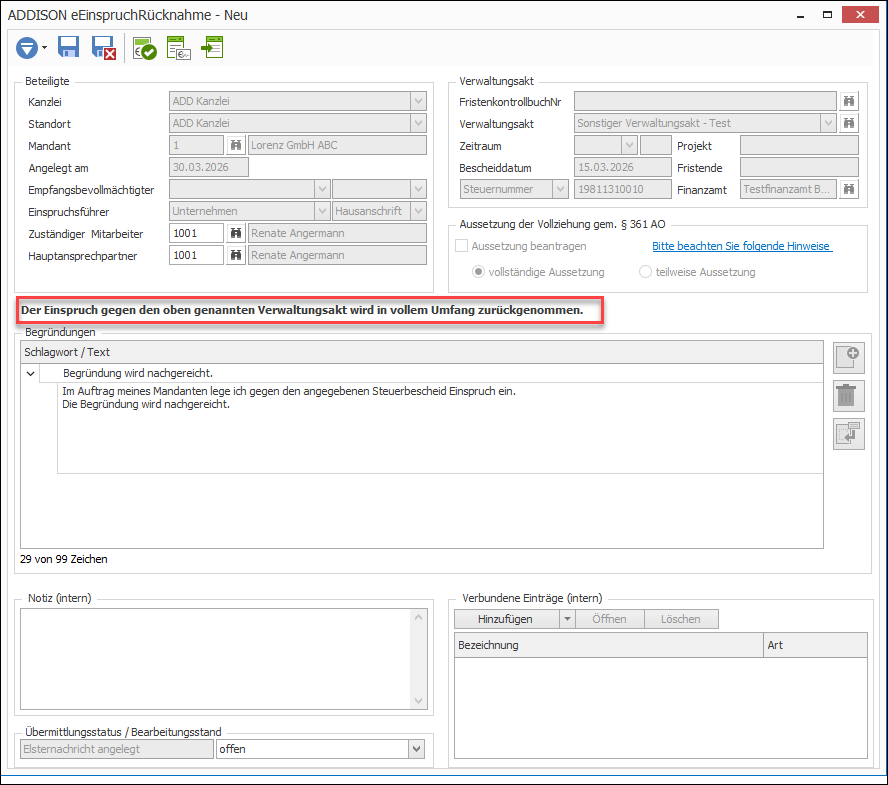Click the Hinzufügen button
The width and height of the screenshot is (888, 785).
507,620
